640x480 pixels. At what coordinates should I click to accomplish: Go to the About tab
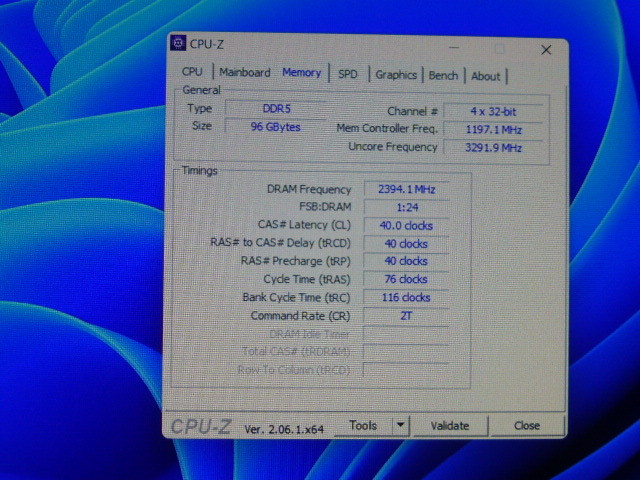tap(485, 76)
